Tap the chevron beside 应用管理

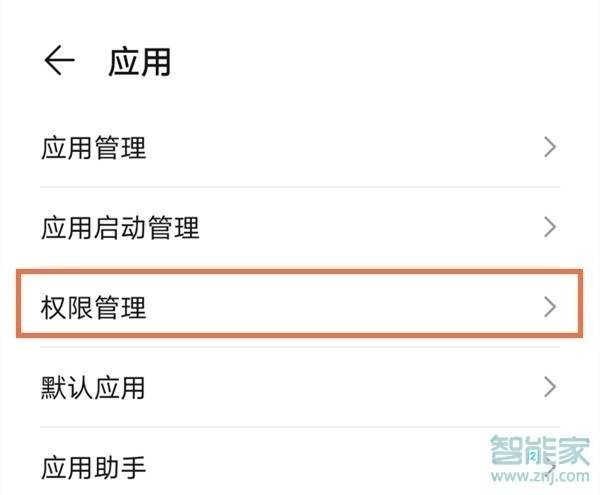[x=549, y=148]
